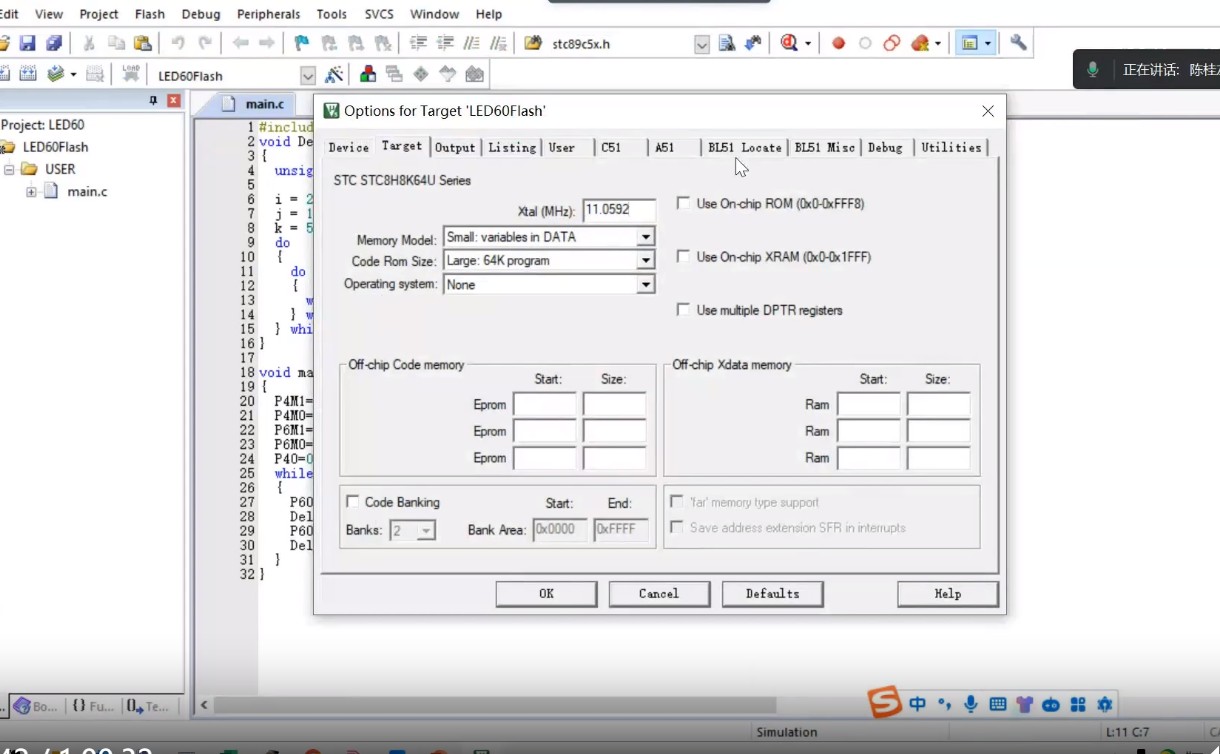This screenshot has height=754, width=1220.
Task: Enable Use On-chip XRAM checkbox
Action: (x=684, y=256)
